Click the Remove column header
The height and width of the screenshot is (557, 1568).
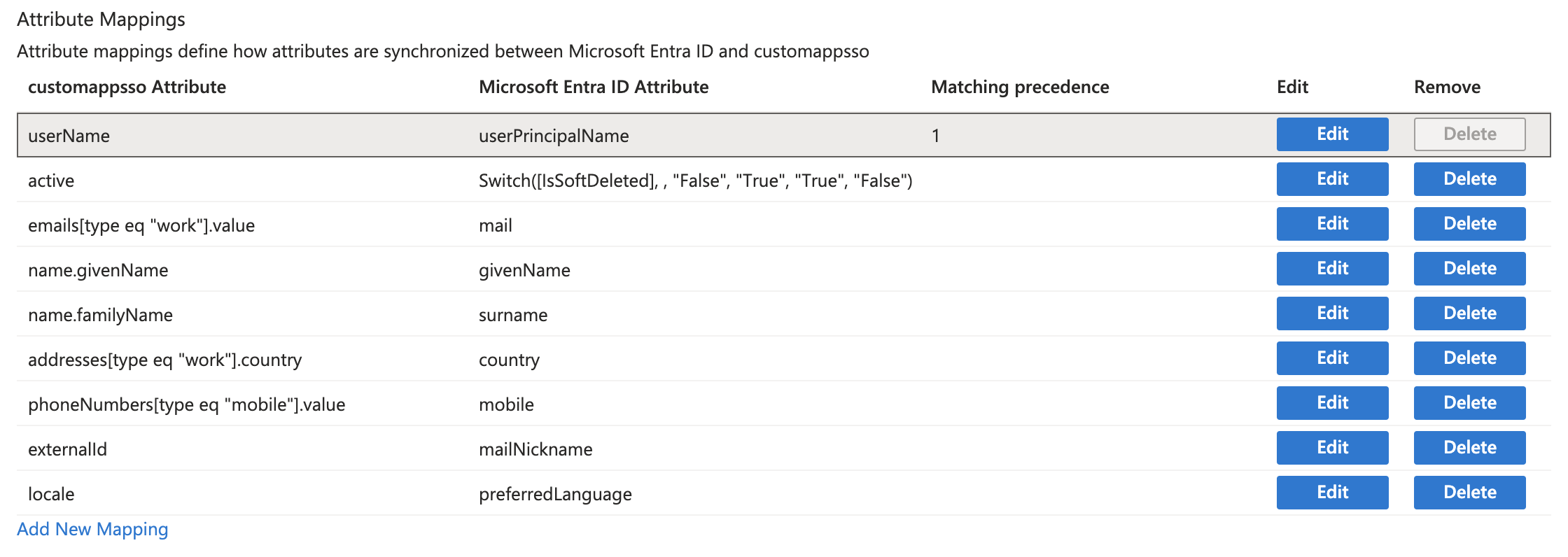[1447, 87]
